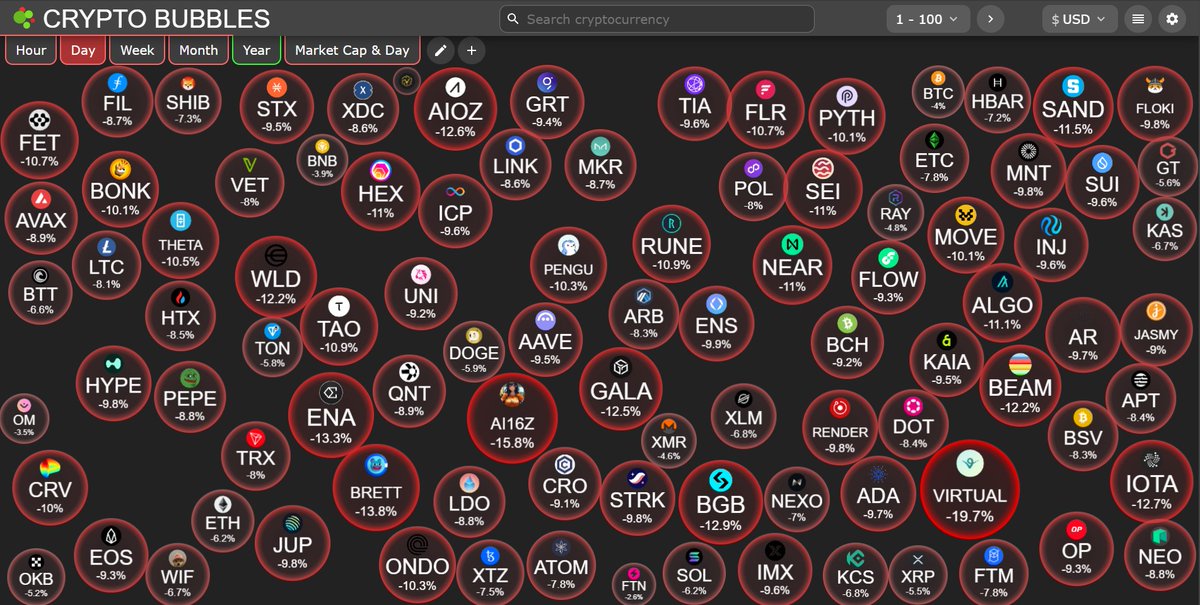Click the XRP bubble

917,574
